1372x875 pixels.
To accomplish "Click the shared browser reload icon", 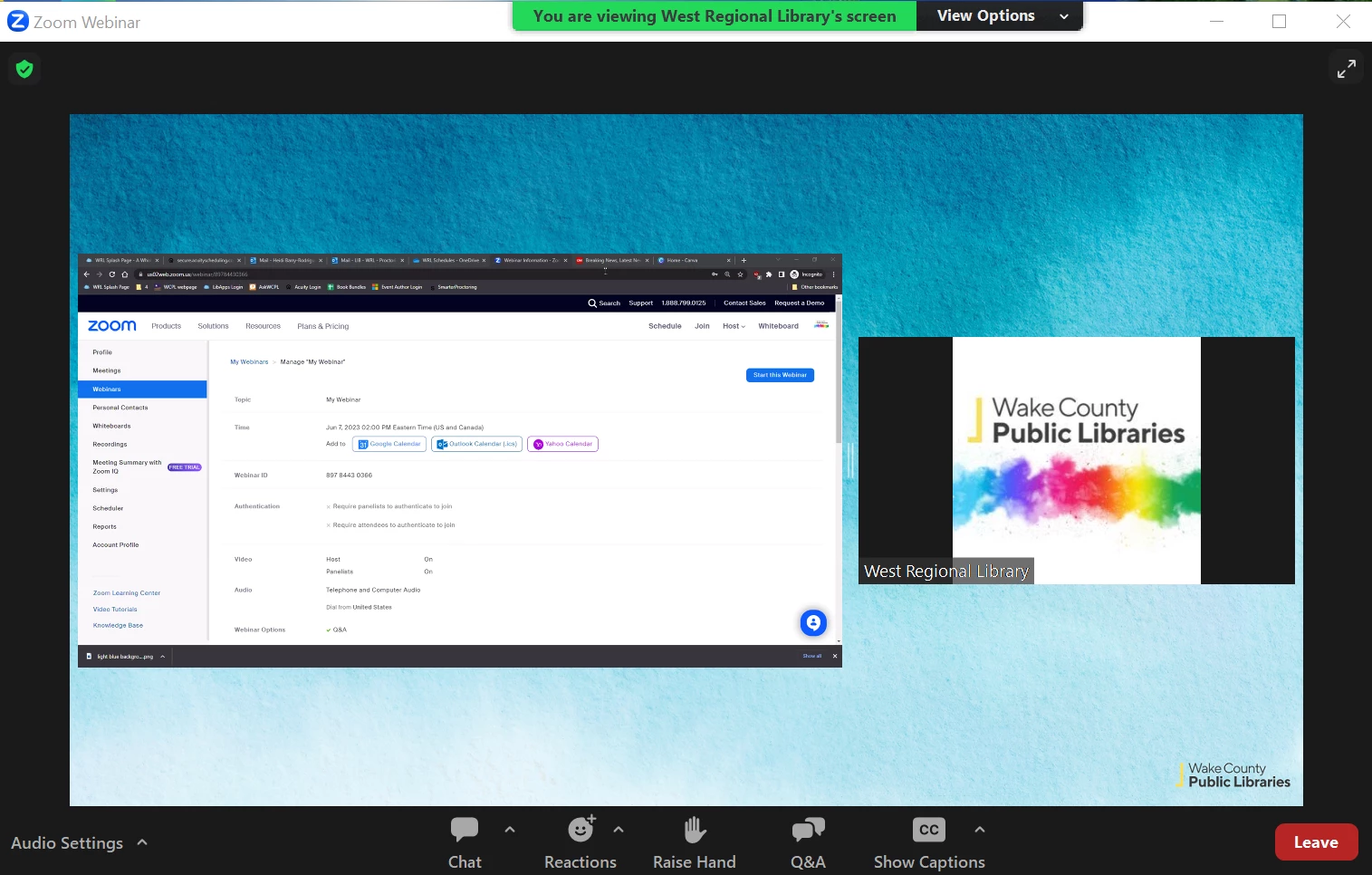I will [112, 274].
